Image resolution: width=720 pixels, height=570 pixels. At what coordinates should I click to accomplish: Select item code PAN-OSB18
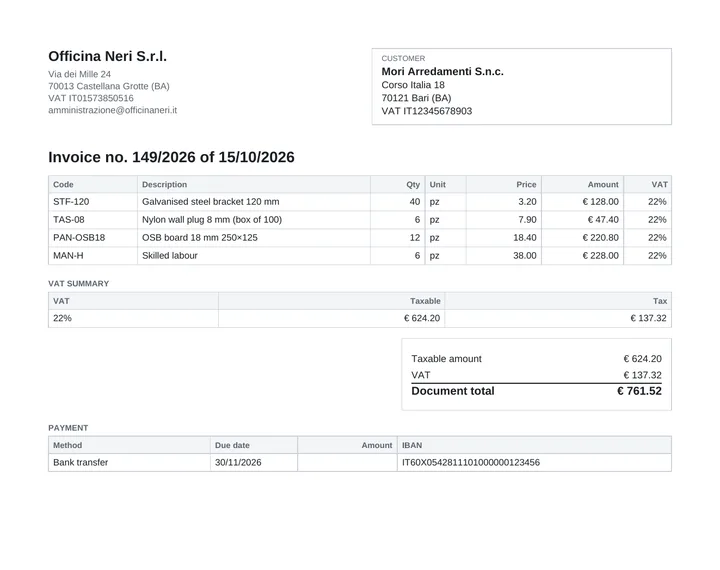(79, 237)
